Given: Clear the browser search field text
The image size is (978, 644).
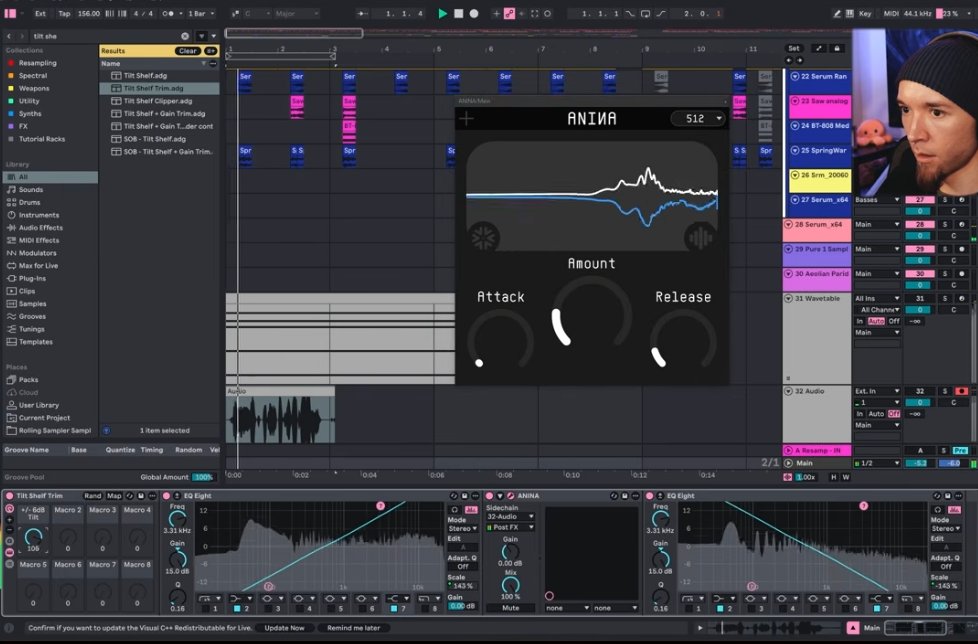Looking at the screenshot, I should [185, 36].
